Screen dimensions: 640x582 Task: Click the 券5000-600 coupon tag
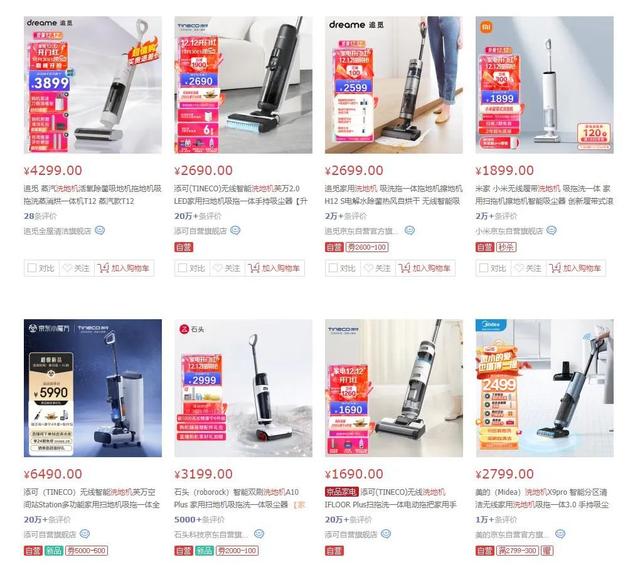coord(87,551)
